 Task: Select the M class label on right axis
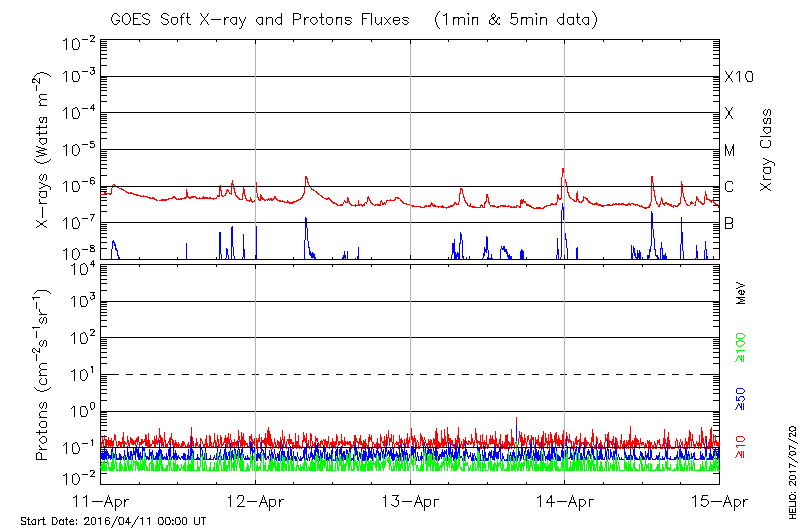pos(730,151)
